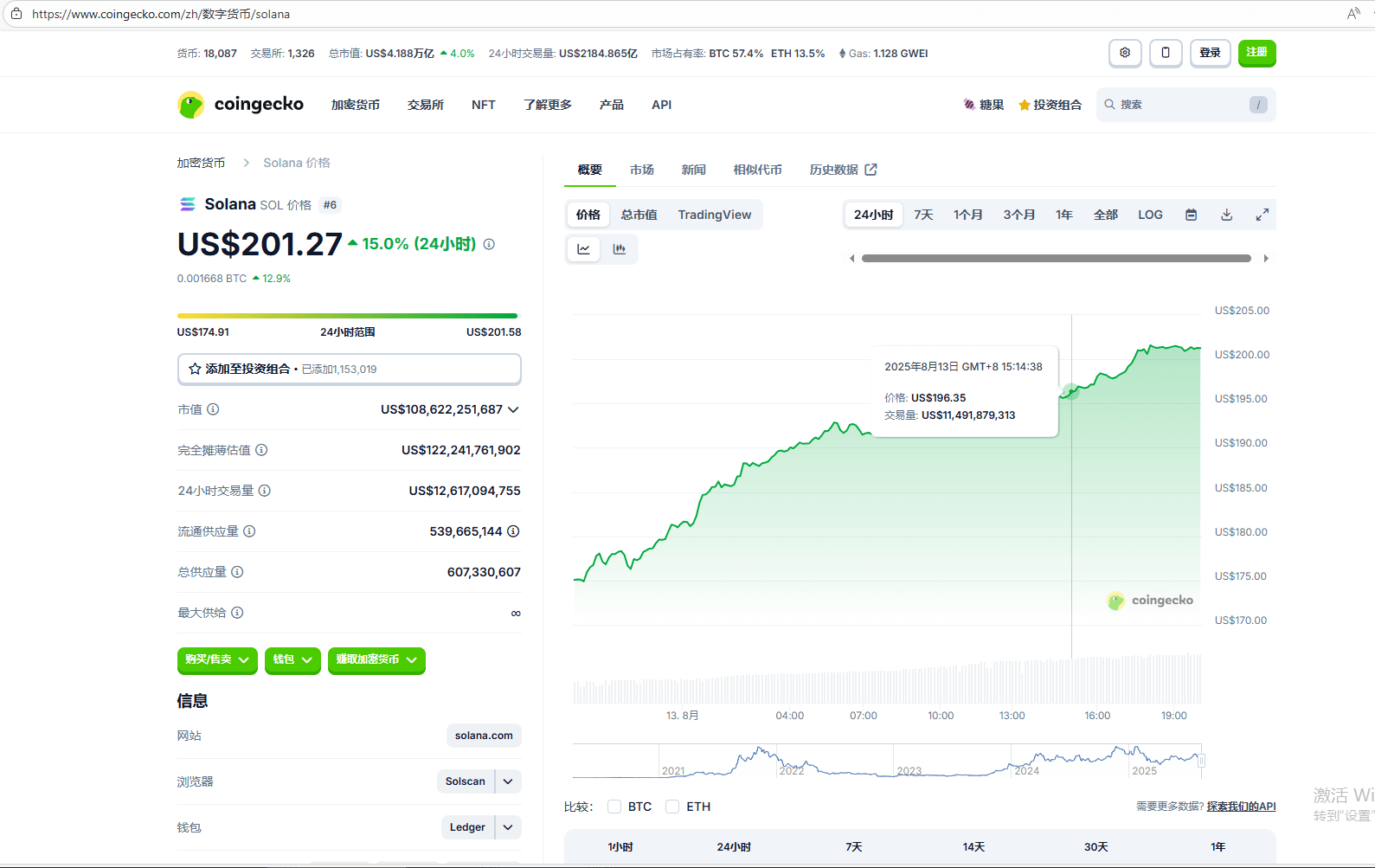
Task: Click info icon next to 24h price change
Action: [x=489, y=244]
